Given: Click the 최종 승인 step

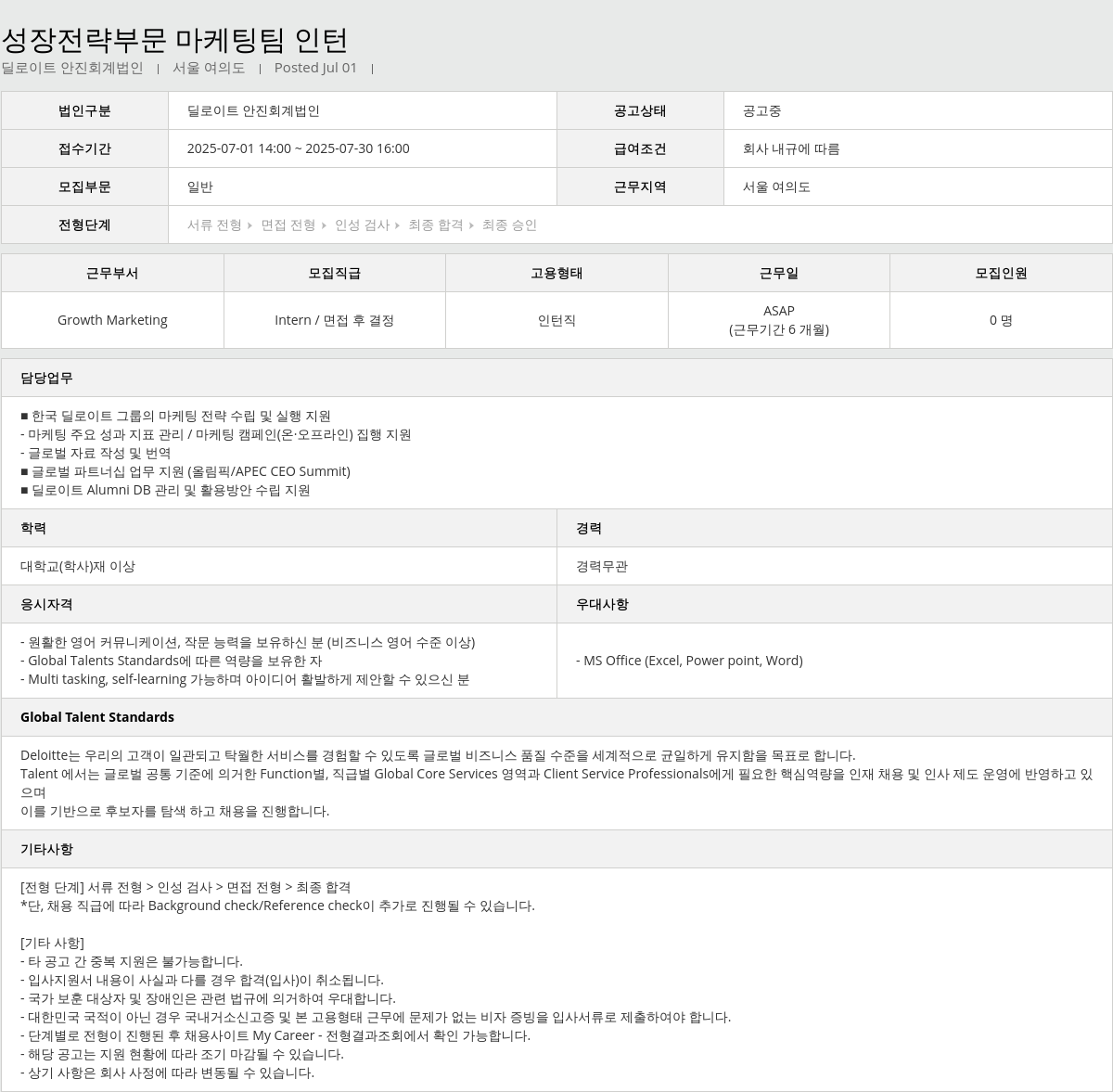Looking at the screenshot, I should pos(509,225).
